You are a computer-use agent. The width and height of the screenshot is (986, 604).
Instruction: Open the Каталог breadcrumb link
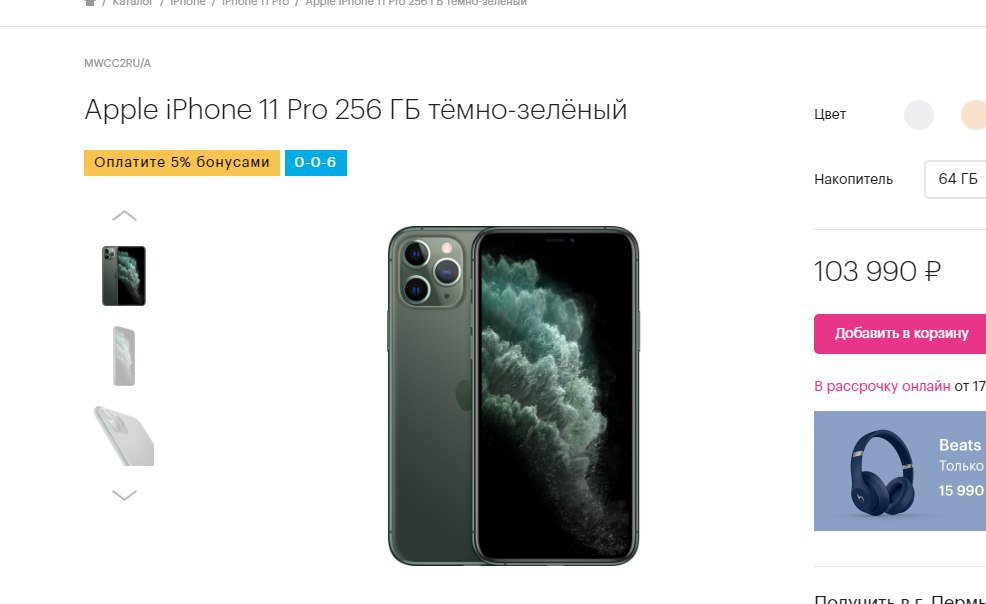[x=133, y=3]
